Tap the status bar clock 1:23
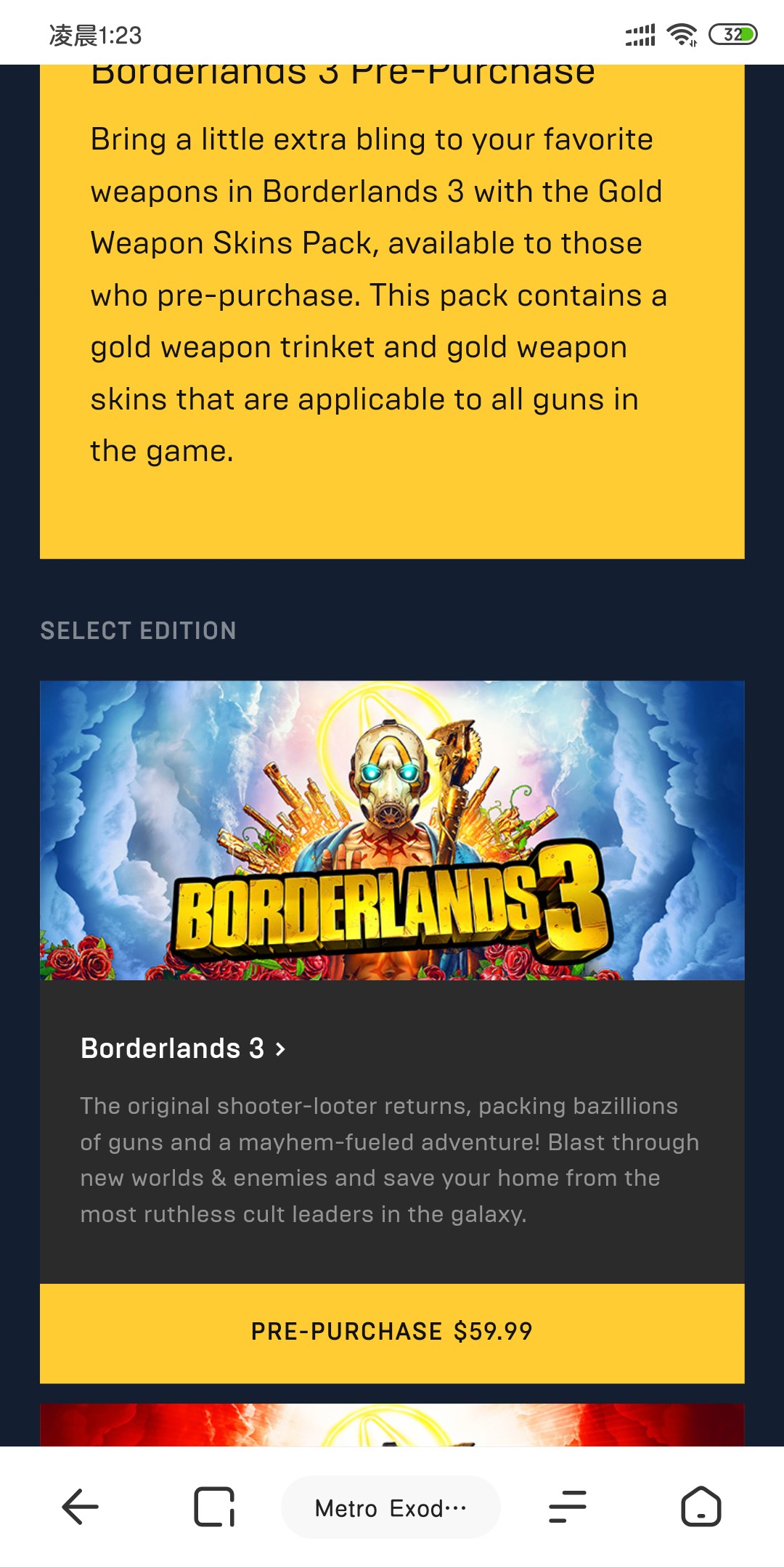 (95, 35)
